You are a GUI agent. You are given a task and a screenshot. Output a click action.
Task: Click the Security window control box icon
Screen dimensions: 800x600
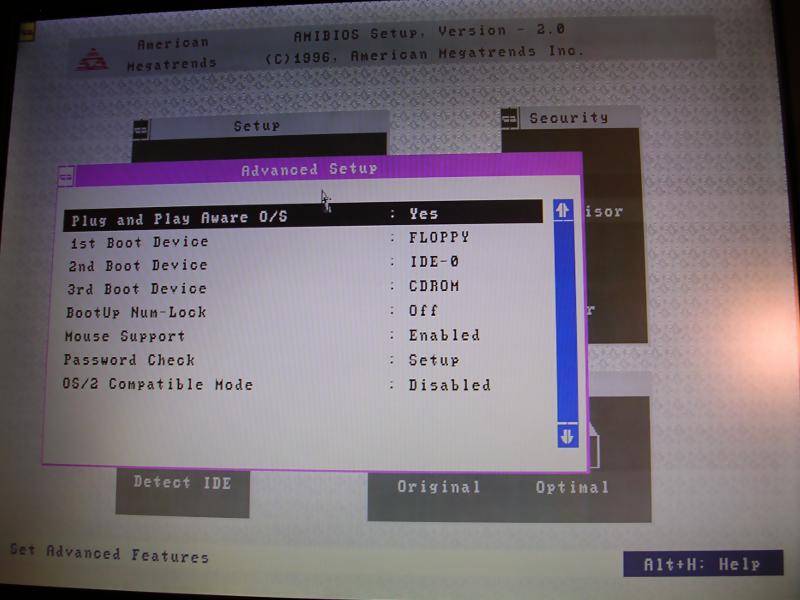[x=510, y=119]
